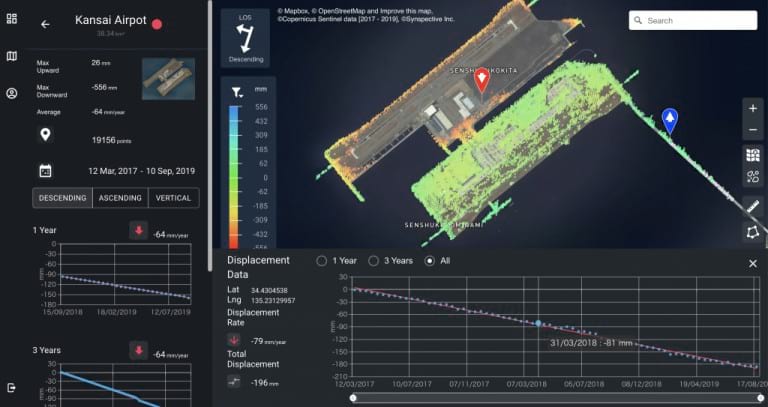Open the user account icon in sidebar

12,94
